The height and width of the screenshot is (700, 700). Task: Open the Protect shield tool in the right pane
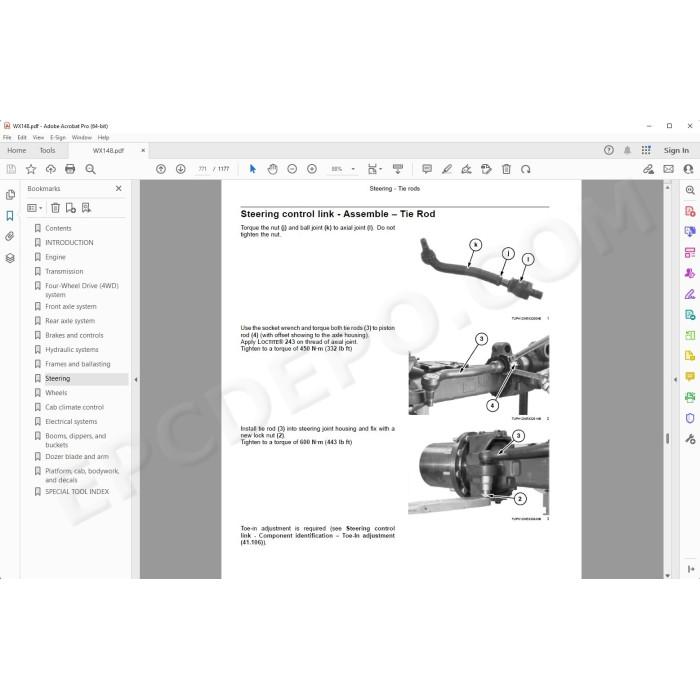690,418
